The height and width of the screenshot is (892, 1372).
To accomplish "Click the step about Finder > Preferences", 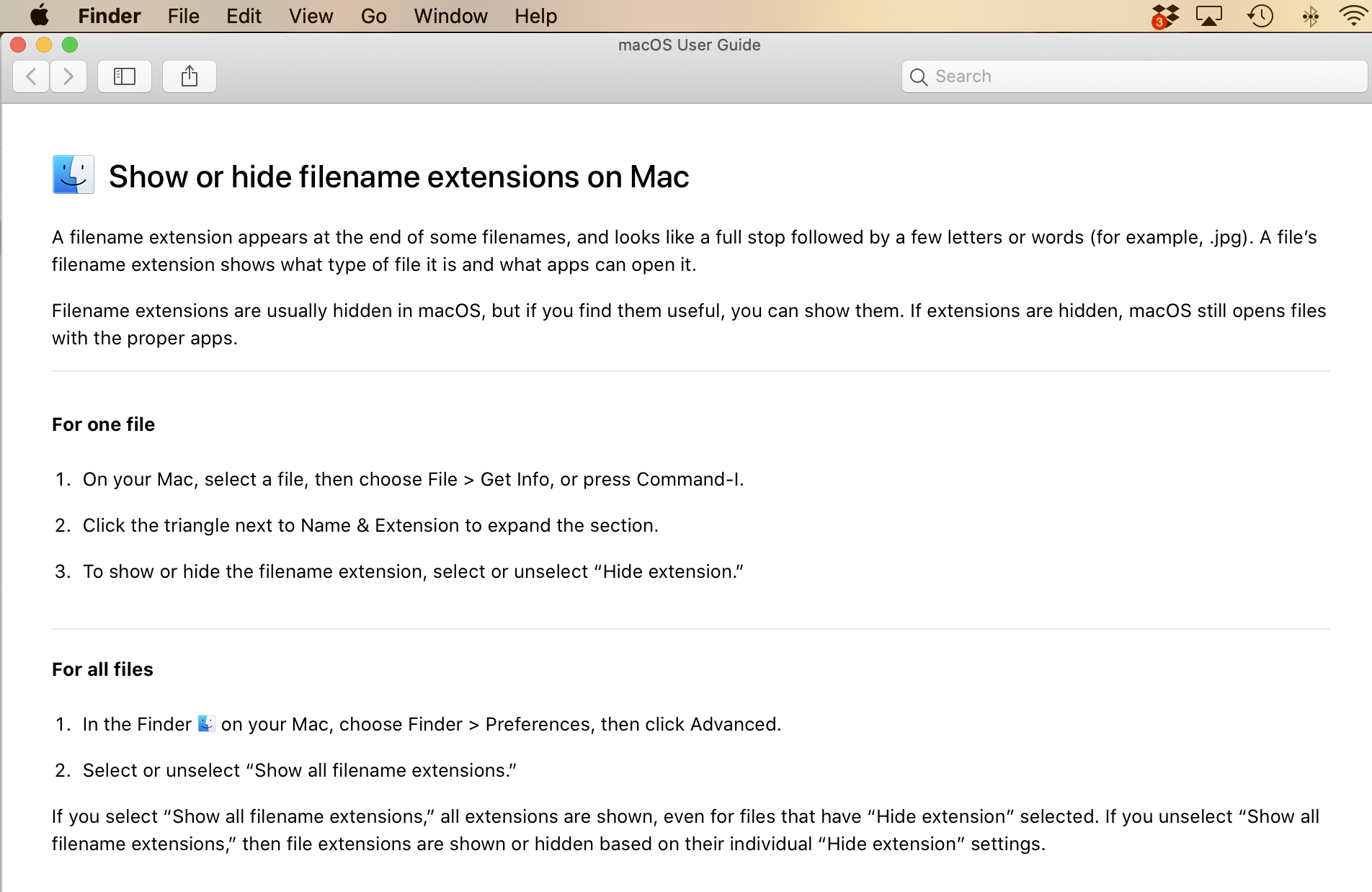I will point(432,724).
